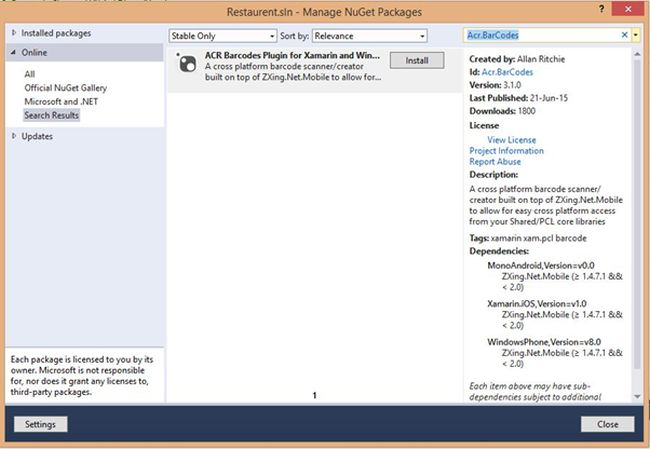650x449 pixels.
Task: Open the Stable Only dropdown
Action: pyautogui.click(x=223, y=36)
